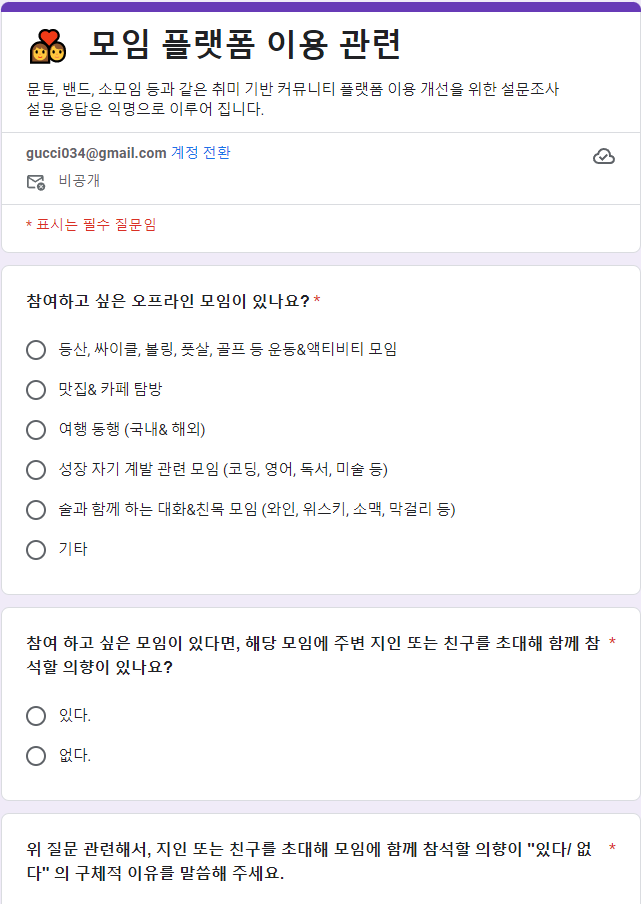
Task: Choose the 맛집& 카페 탐방 radio button
Action: 36,389
